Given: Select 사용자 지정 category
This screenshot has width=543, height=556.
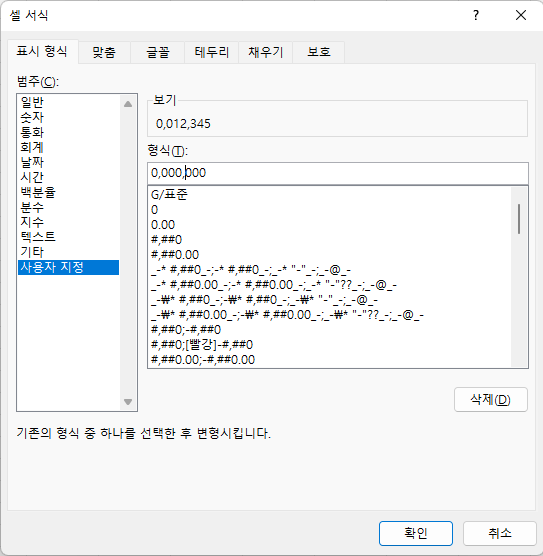Looking at the screenshot, I should (x=68, y=267).
